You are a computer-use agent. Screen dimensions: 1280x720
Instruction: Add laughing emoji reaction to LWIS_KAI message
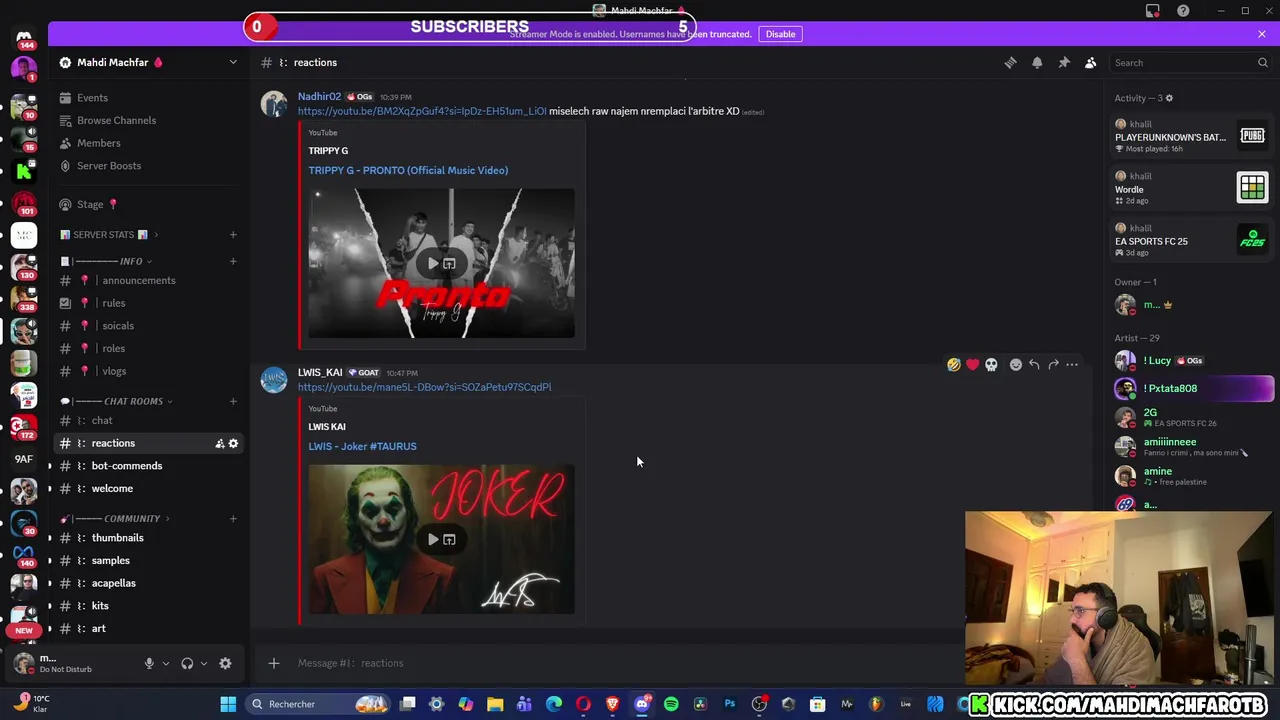(954, 365)
